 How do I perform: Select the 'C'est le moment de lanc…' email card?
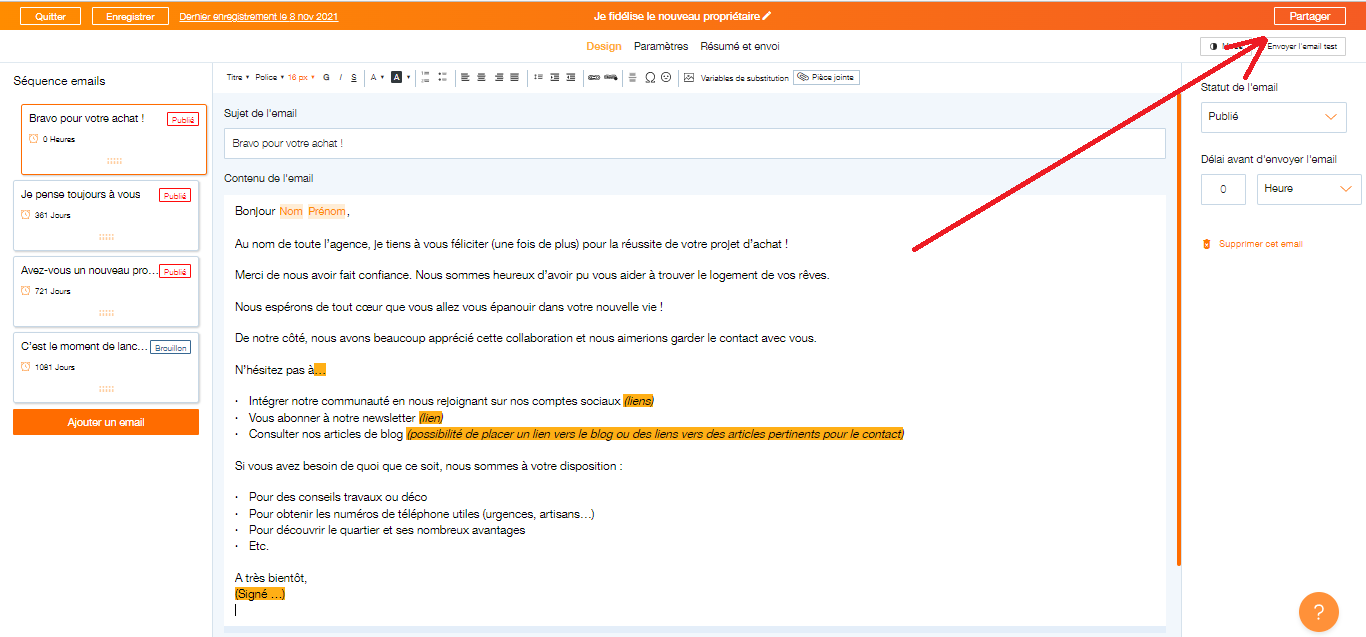pos(106,367)
